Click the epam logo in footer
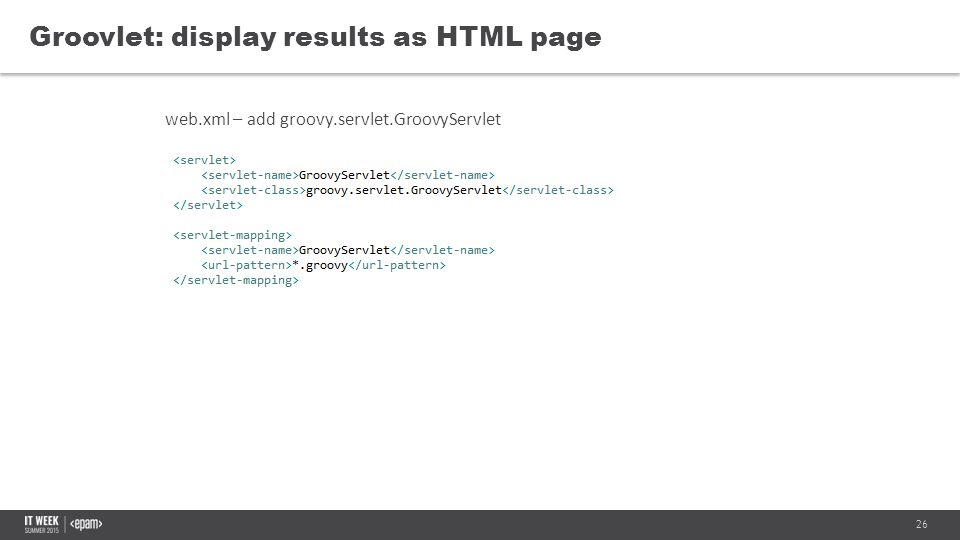This screenshot has height=540, width=960. [x=86, y=524]
